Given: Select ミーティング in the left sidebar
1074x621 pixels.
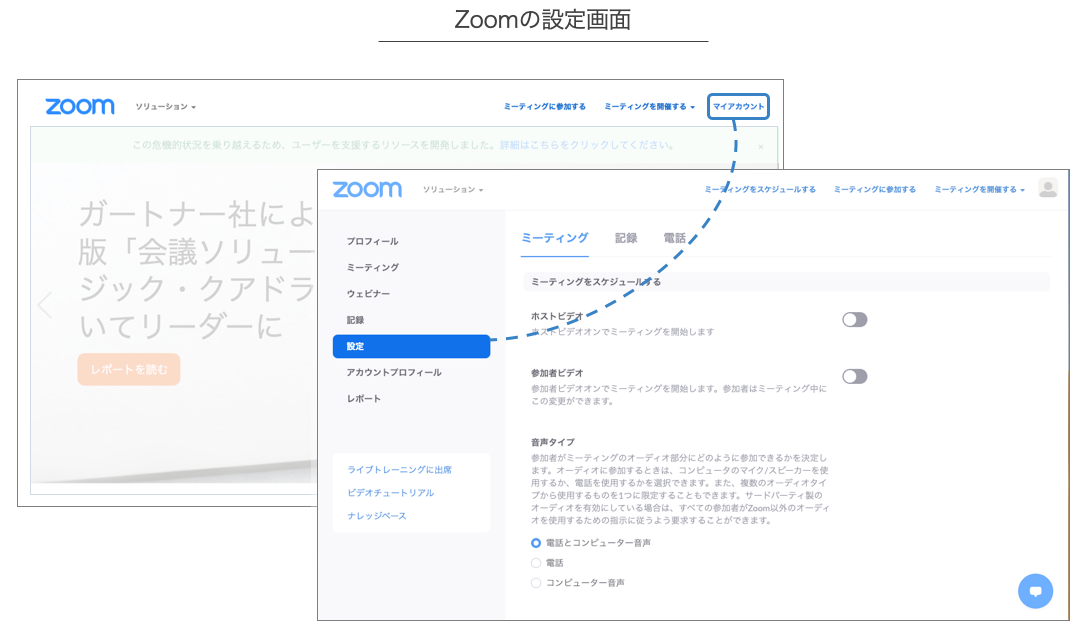Looking at the screenshot, I should tap(372, 268).
